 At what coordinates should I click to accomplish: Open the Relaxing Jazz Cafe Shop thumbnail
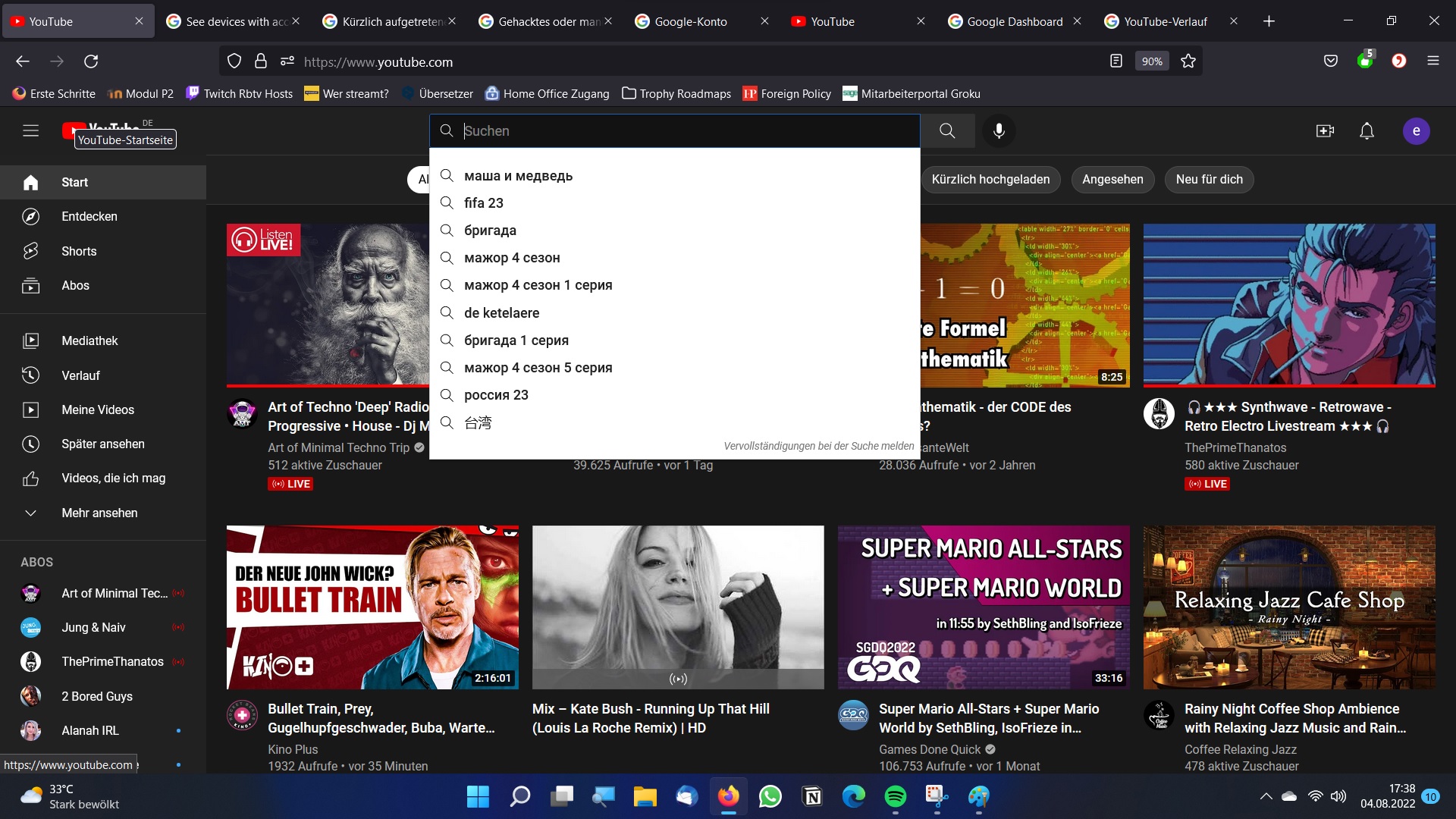coord(1289,607)
